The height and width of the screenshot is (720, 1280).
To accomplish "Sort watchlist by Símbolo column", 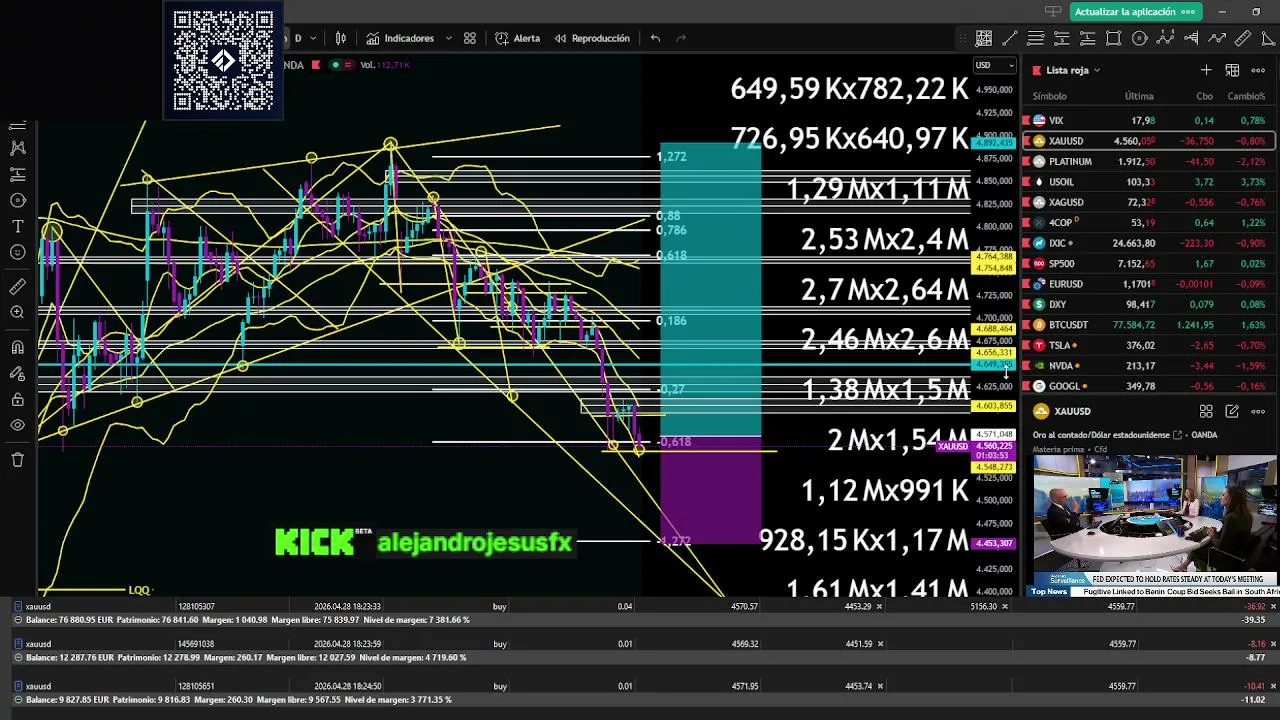I will [1049, 96].
